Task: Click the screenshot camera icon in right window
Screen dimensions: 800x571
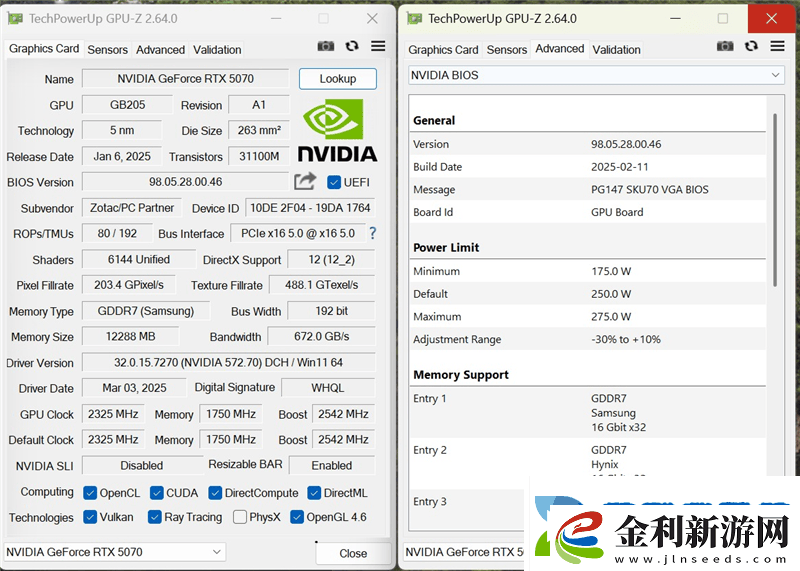Action: coord(725,46)
